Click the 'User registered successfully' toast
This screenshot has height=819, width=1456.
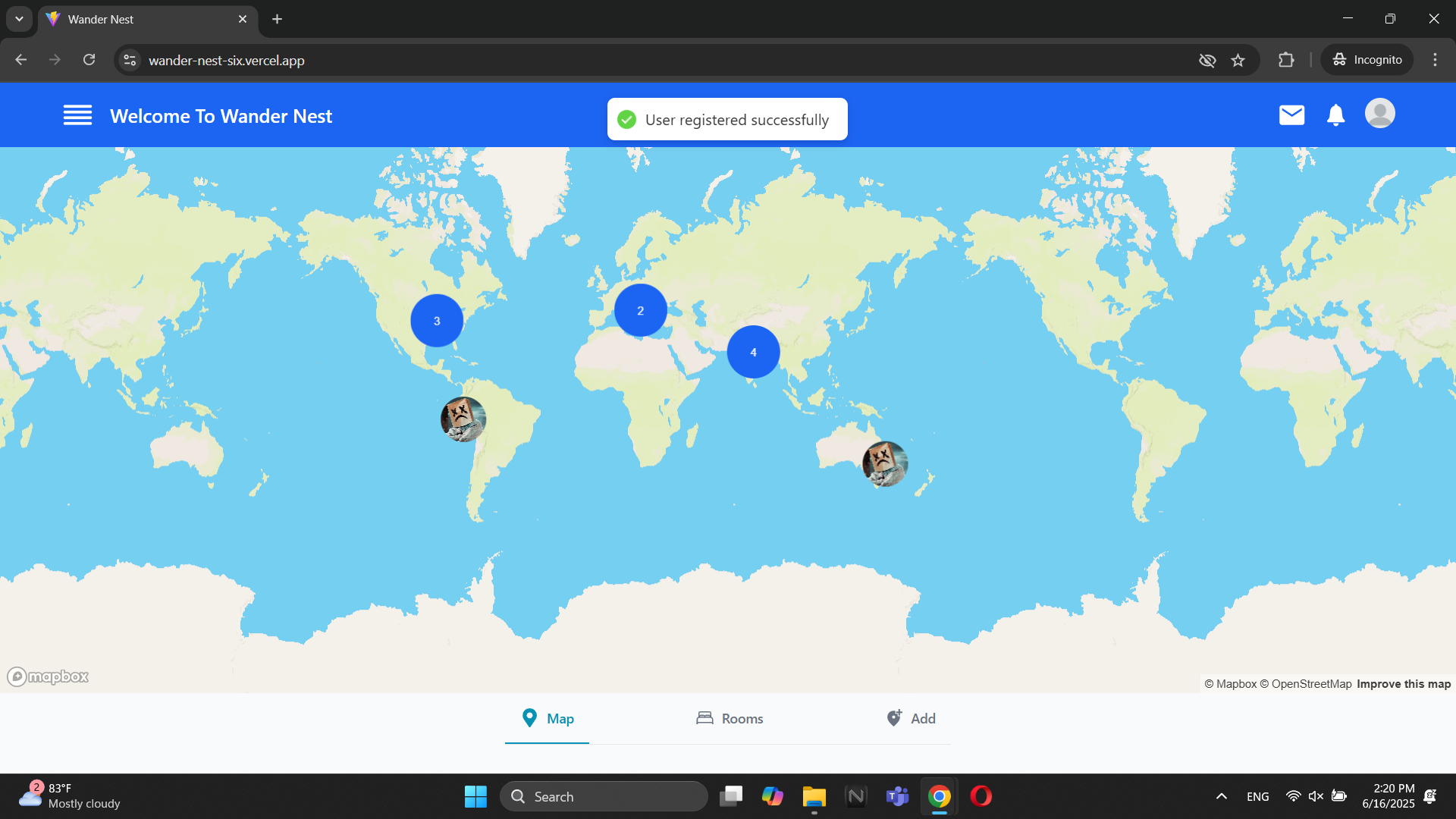pyautogui.click(x=727, y=119)
